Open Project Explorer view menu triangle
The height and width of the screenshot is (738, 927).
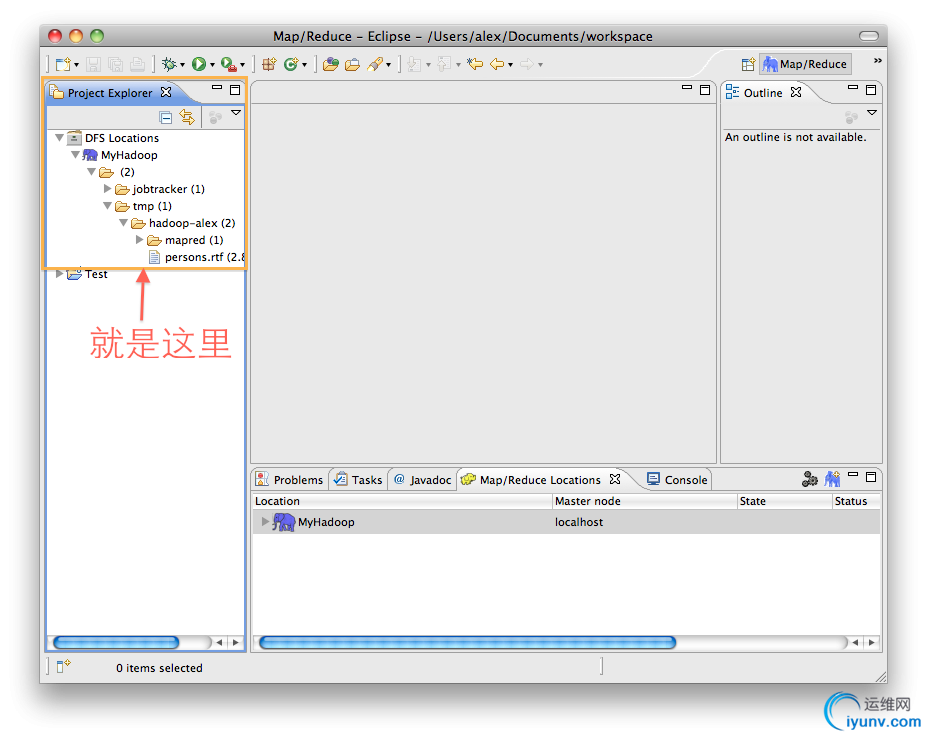pyautogui.click(x=236, y=112)
